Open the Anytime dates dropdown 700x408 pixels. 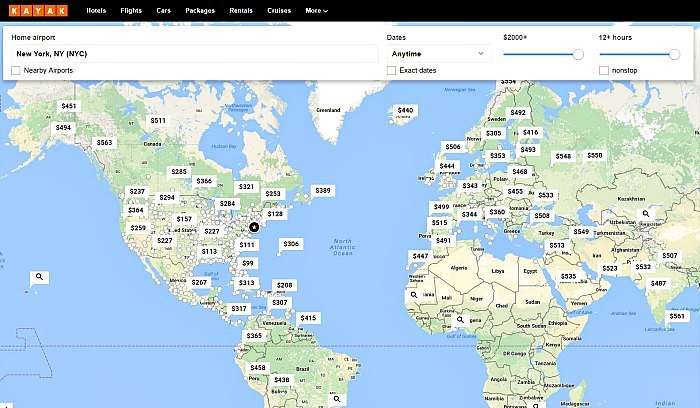439,54
